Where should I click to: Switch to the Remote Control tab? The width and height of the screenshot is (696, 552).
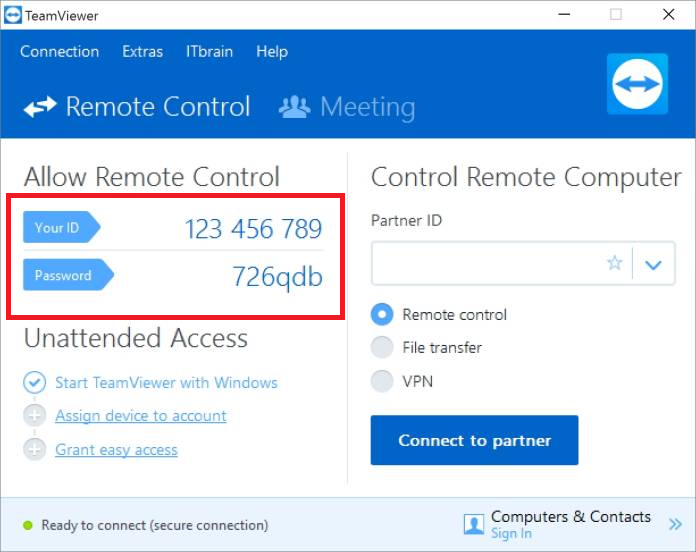click(x=137, y=107)
